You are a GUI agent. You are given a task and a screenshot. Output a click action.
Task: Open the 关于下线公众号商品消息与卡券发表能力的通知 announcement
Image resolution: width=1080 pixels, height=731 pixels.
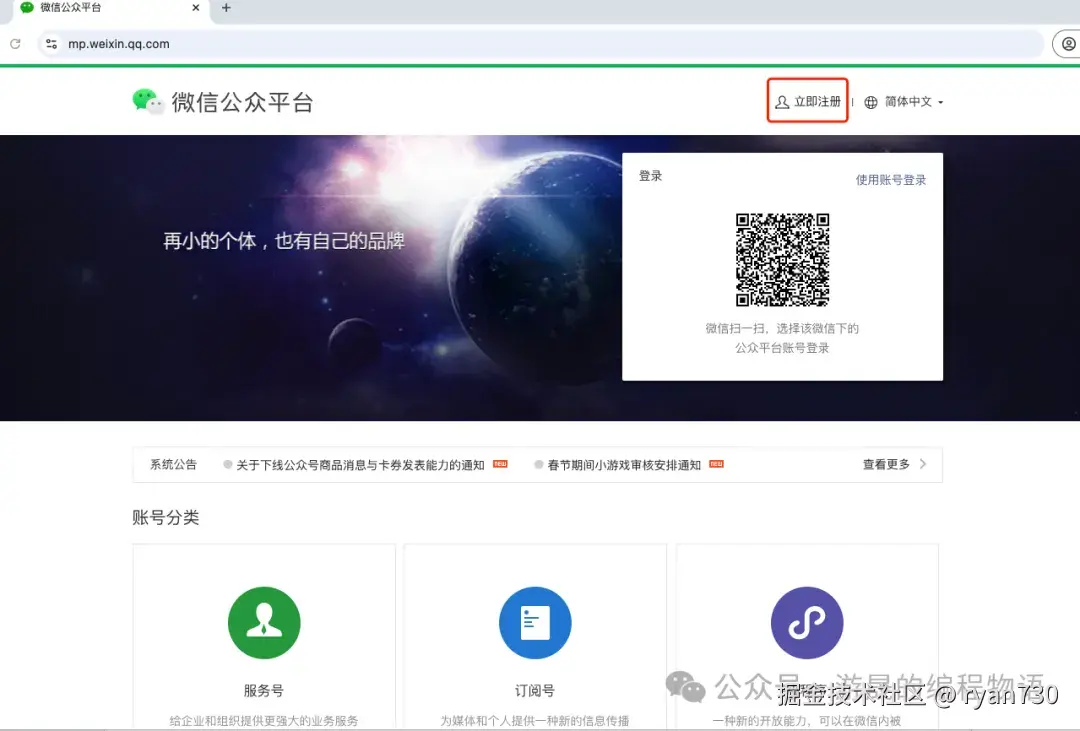tap(361, 464)
